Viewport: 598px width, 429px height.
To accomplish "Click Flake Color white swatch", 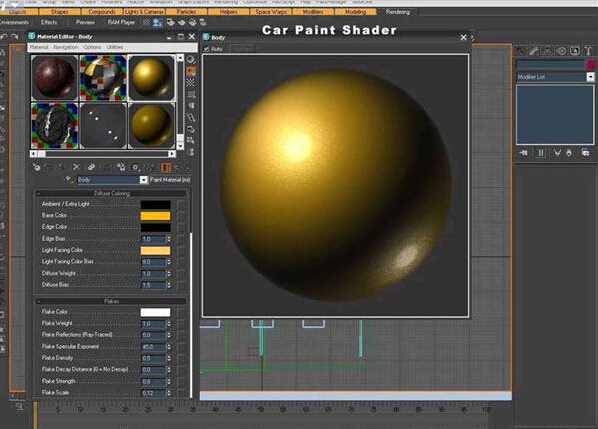I will point(155,312).
